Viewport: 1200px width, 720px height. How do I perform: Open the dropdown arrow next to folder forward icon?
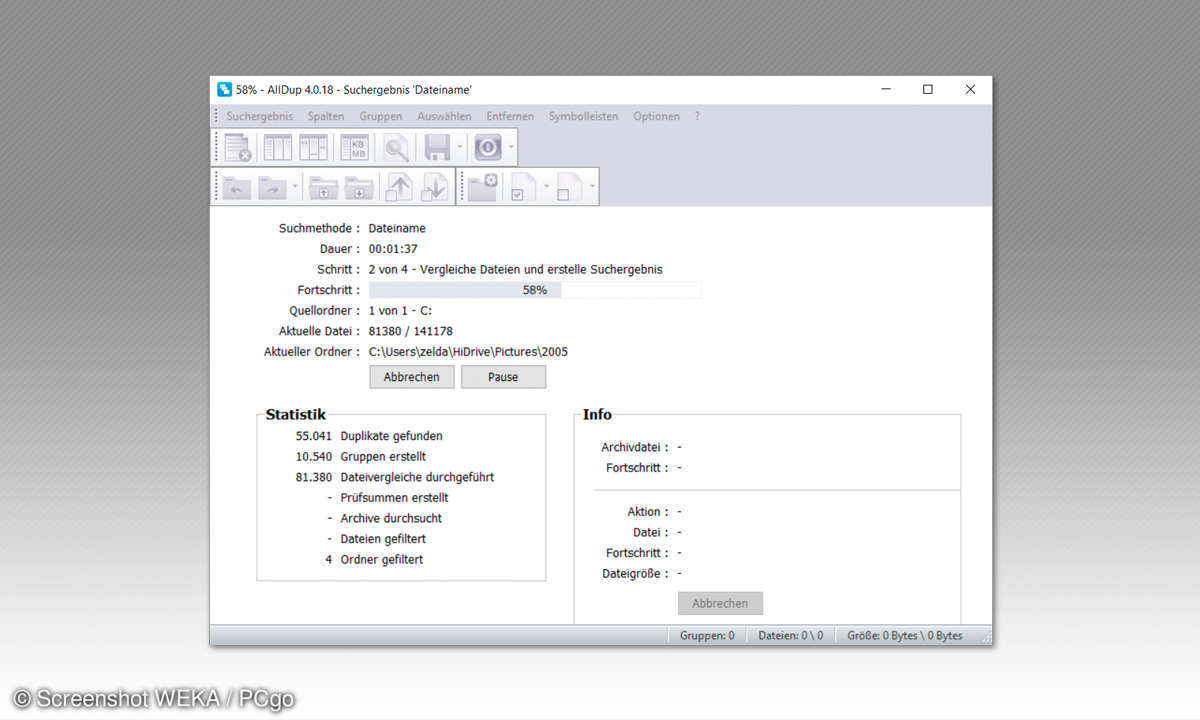tap(295, 187)
